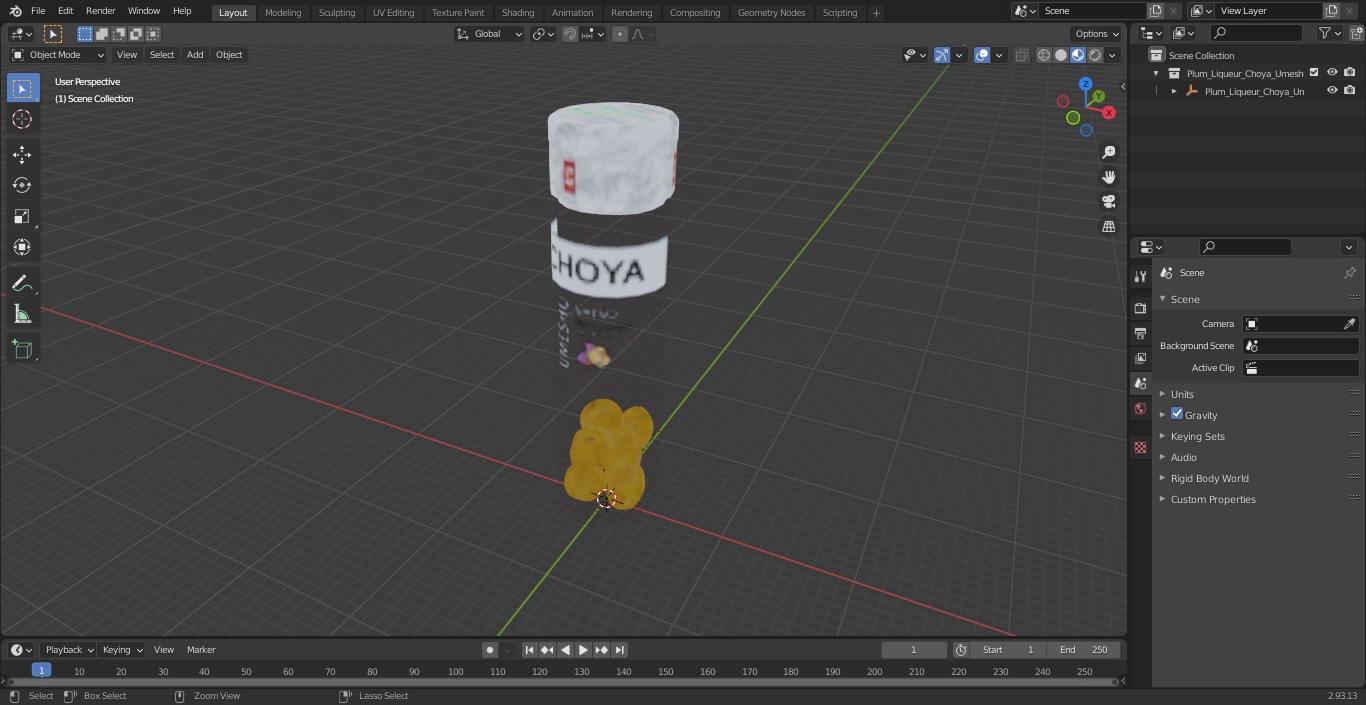Activate the Annotate tool
Screen dimensions: 1366x705
coord(22,284)
